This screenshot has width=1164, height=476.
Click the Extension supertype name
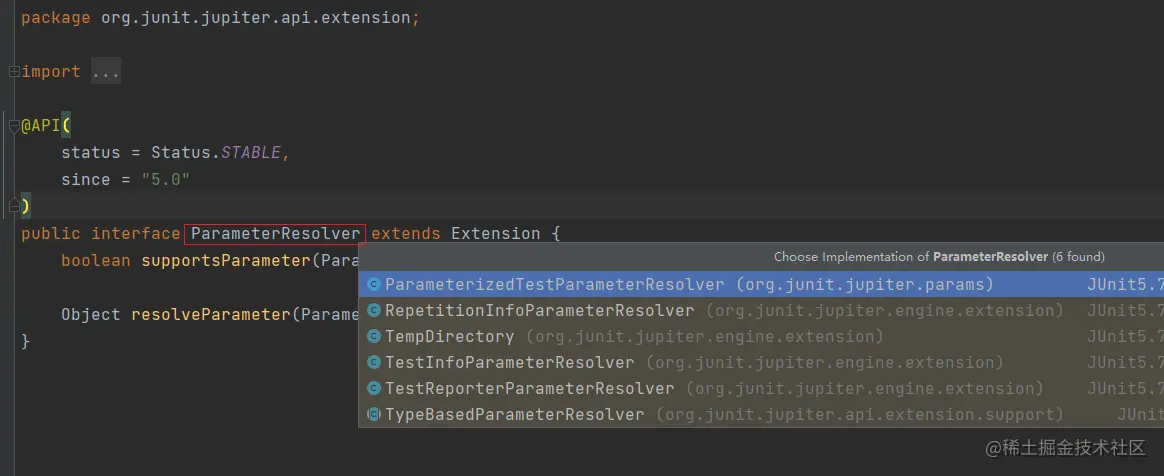[x=495, y=234]
